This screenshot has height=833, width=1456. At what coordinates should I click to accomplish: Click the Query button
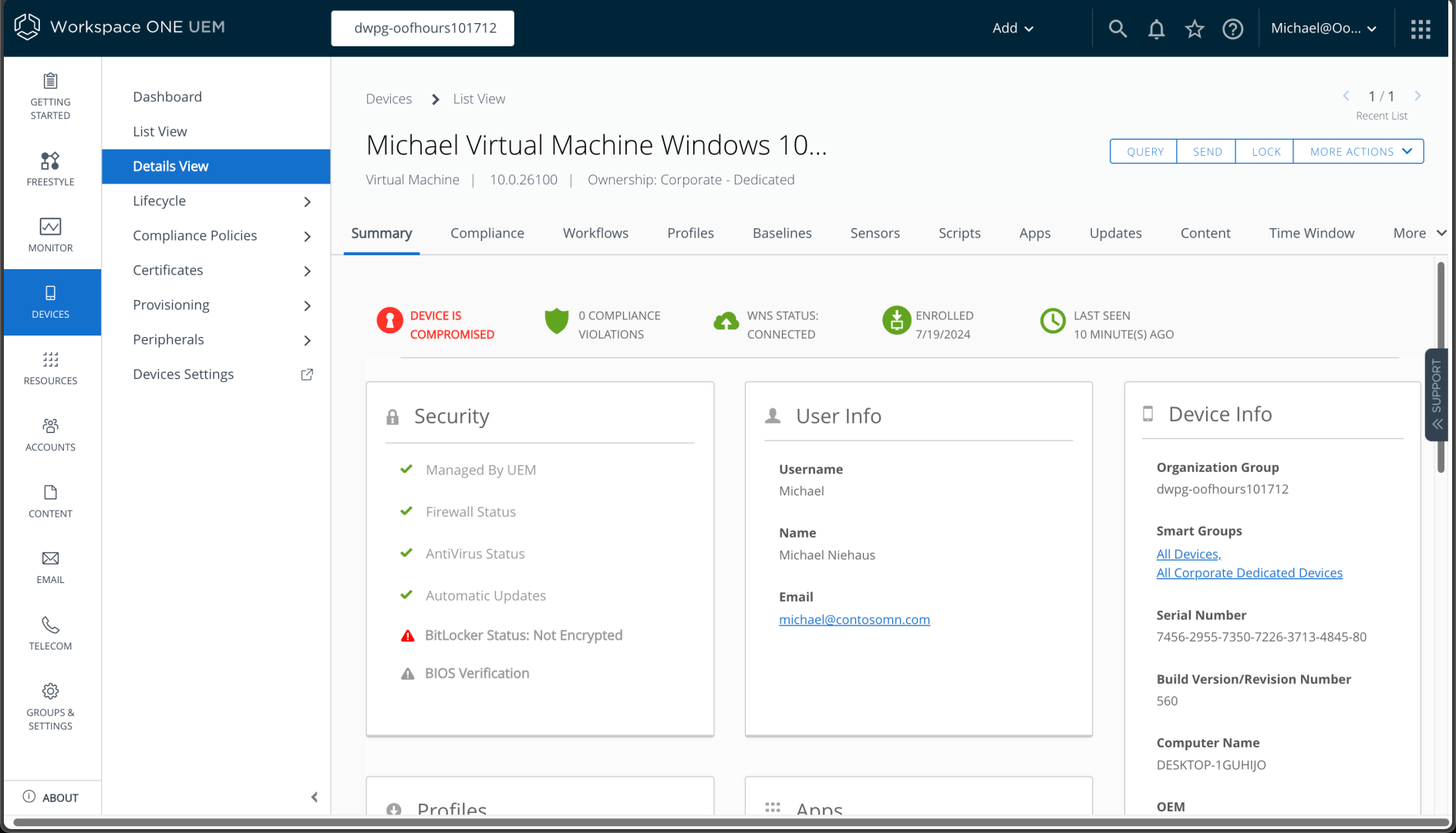[1144, 152]
